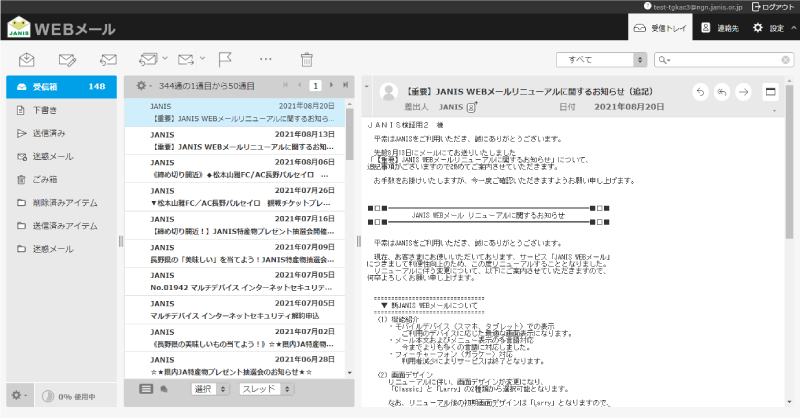Click the page number box showing 1
Image resolution: width=800 pixels, height=418 pixels.
(315, 86)
